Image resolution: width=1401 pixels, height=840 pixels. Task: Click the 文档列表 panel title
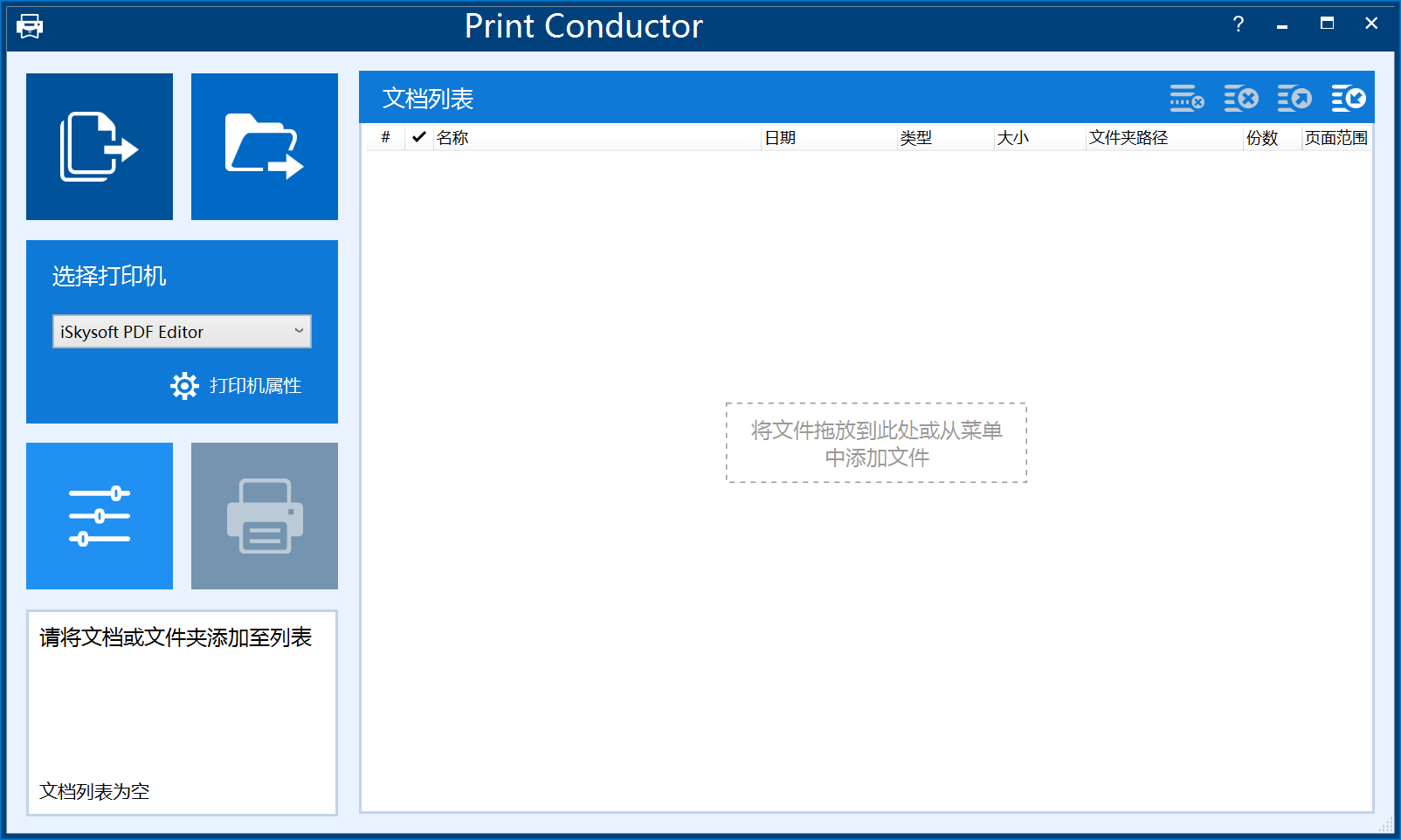tap(428, 99)
